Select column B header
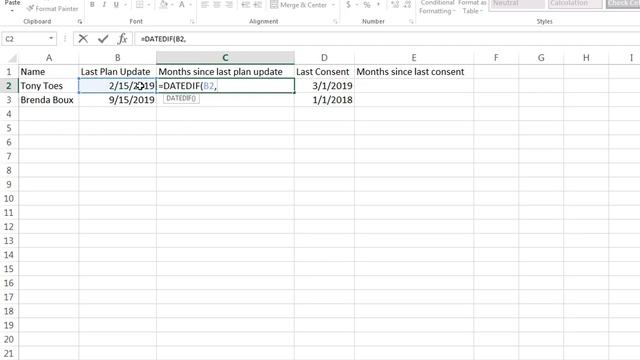 click(118, 58)
